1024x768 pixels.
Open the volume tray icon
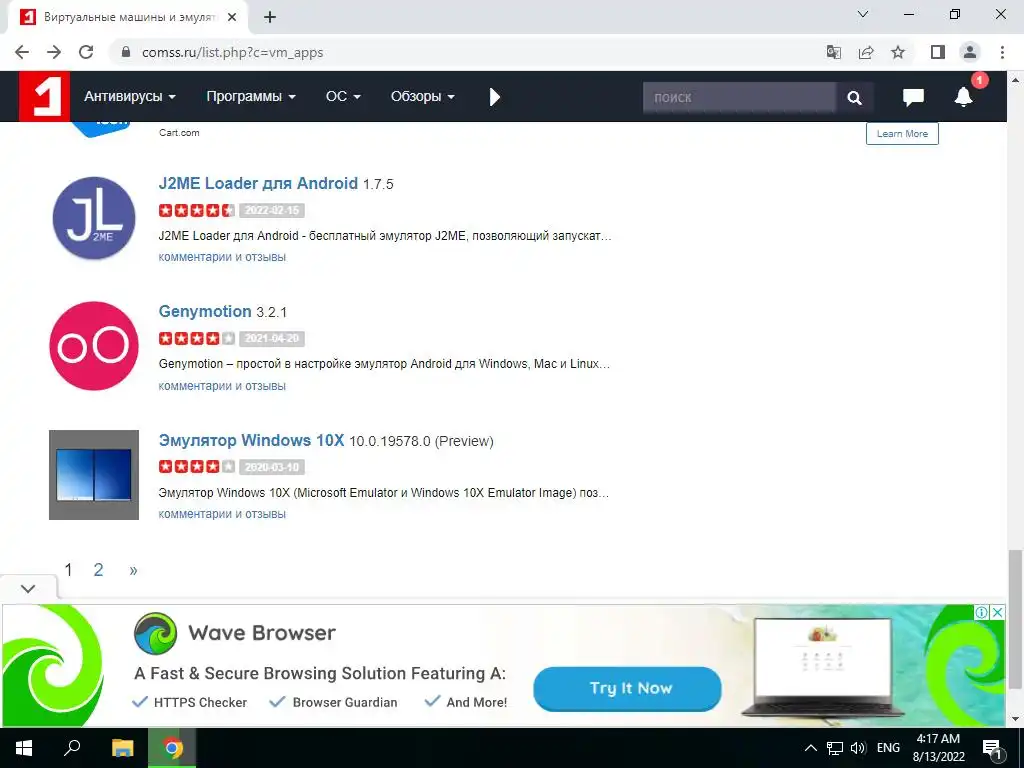click(858, 748)
